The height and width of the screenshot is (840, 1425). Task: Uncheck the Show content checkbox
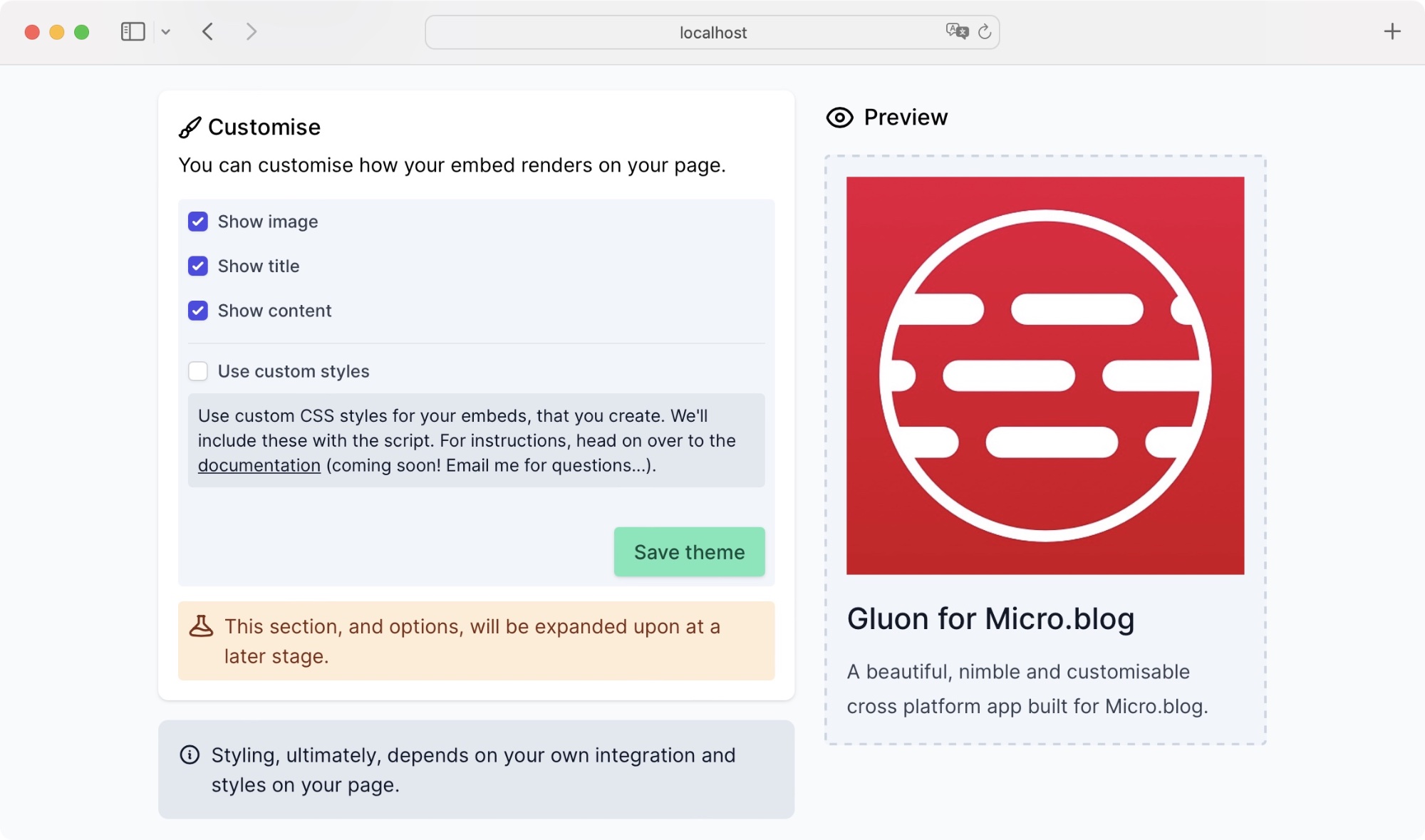[x=198, y=311]
